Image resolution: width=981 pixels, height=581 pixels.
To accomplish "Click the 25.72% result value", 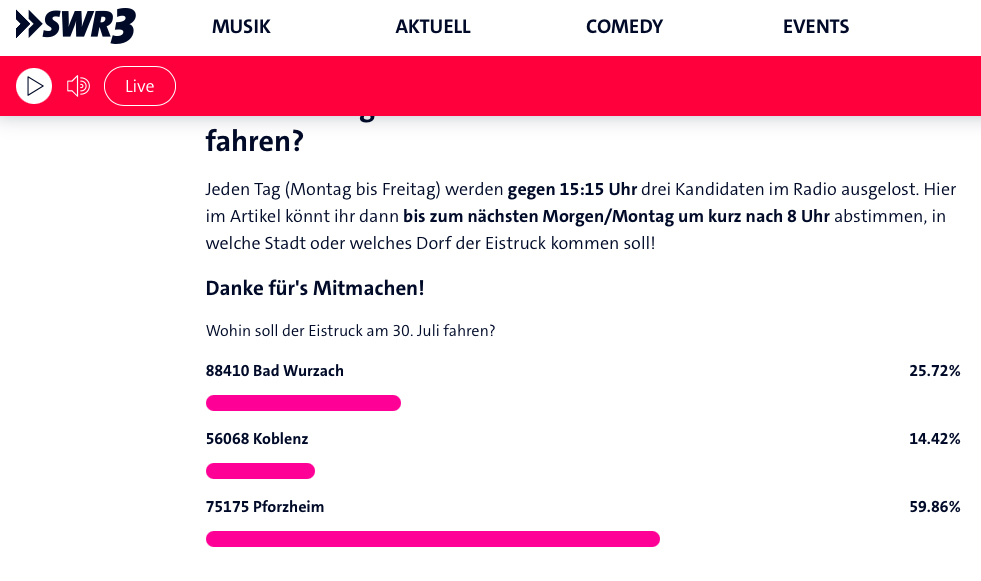I will [934, 371].
